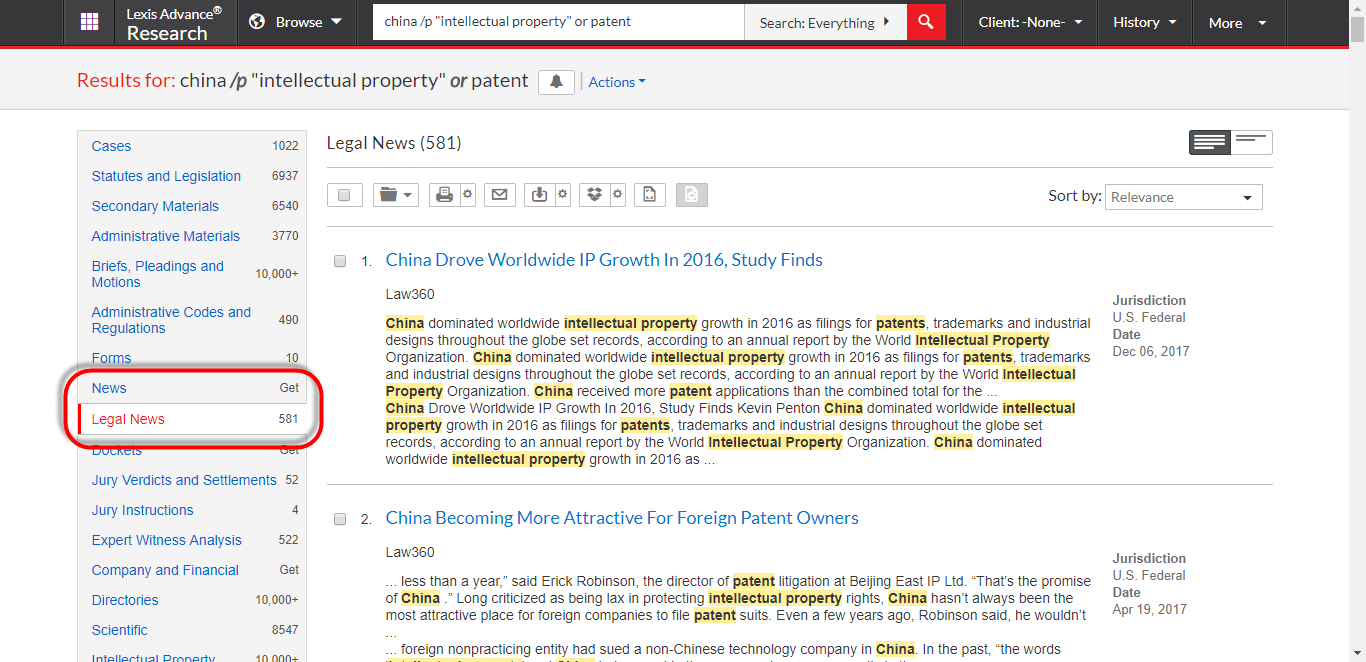This screenshot has height=662, width=1366.
Task: Open Dropbox settings gear
Action: [617, 195]
